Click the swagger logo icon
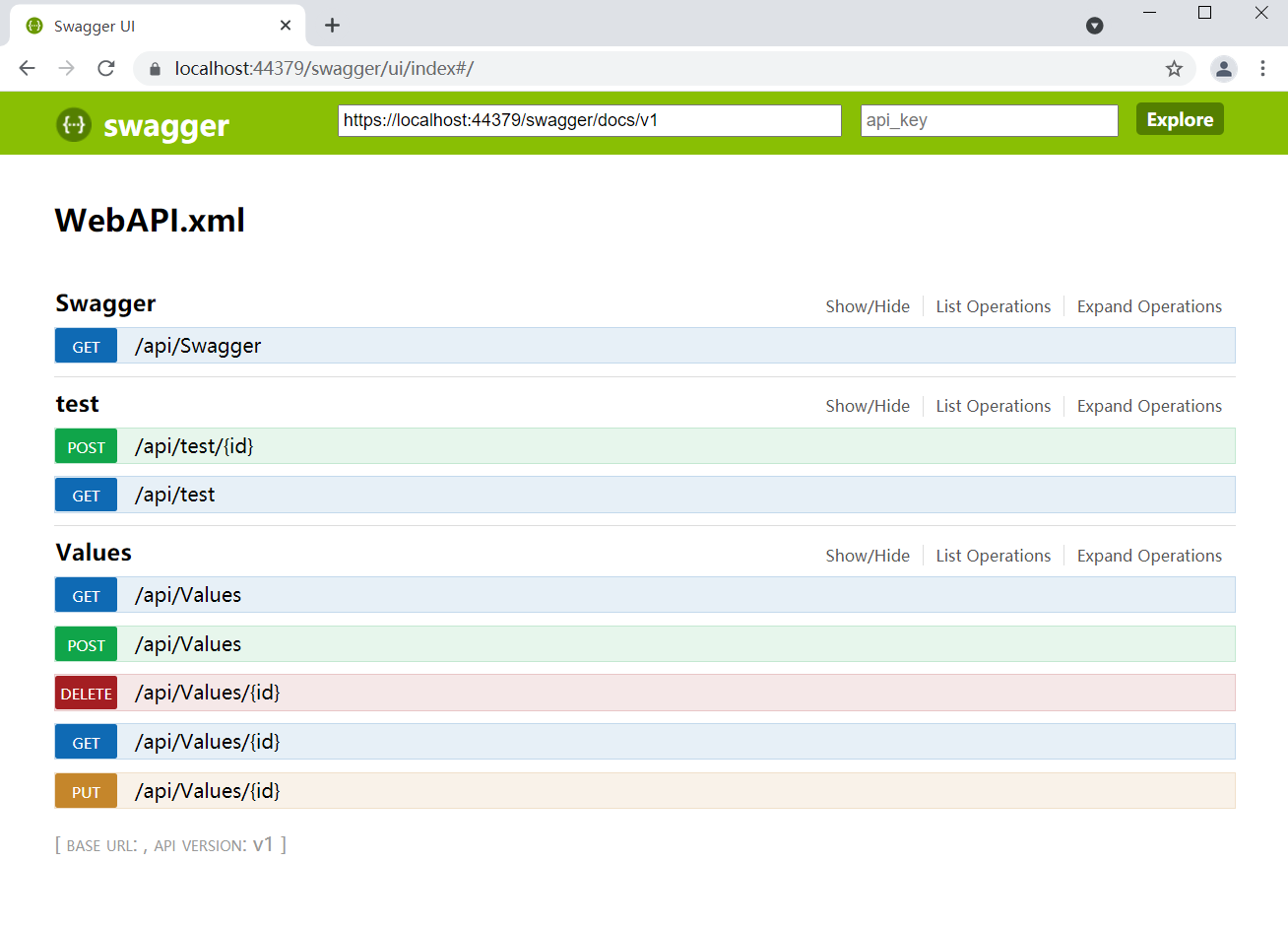Image resolution: width=1288 pixels, height=928 pixels. point(74,124)
